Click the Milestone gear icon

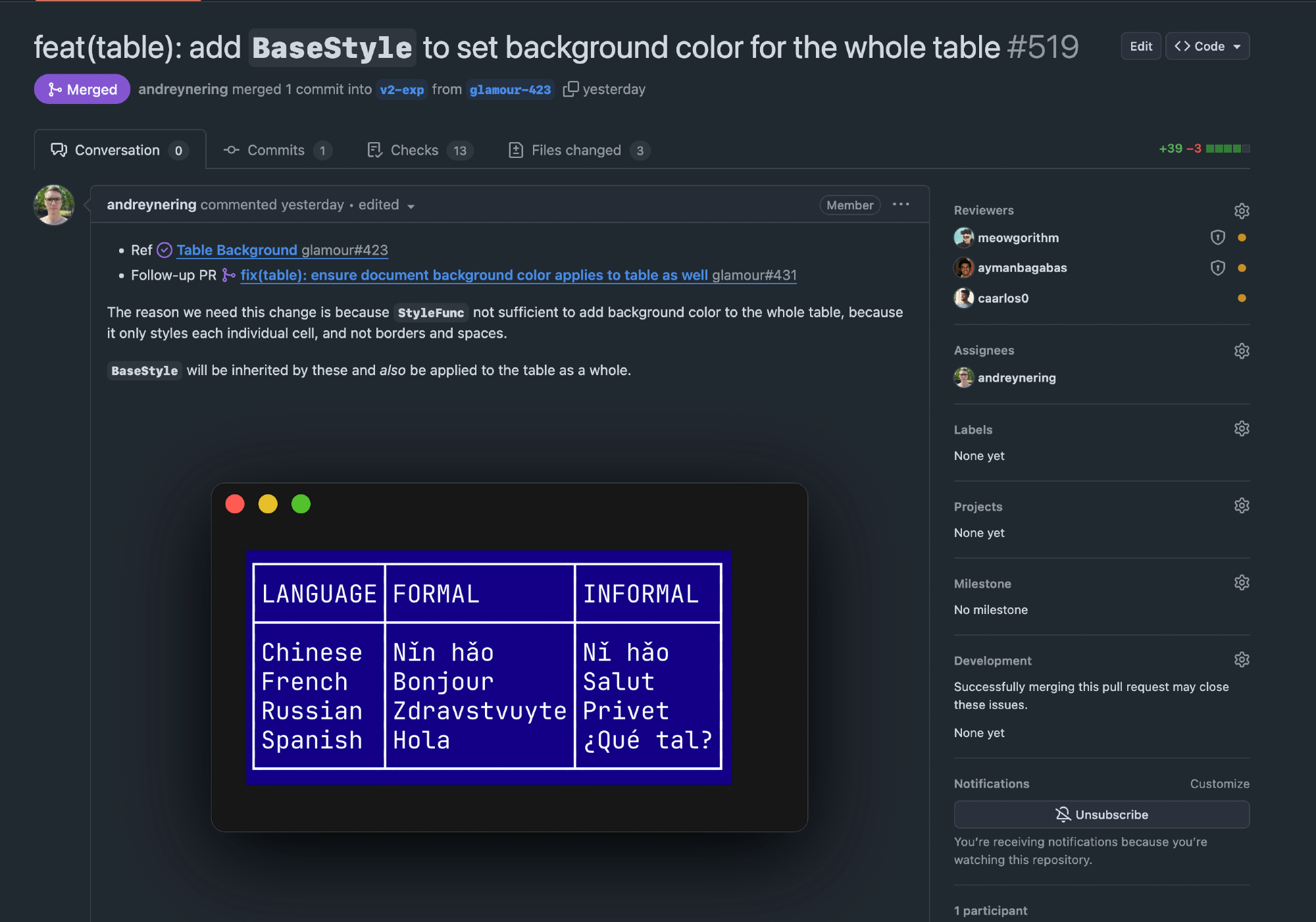[1241, 583]
